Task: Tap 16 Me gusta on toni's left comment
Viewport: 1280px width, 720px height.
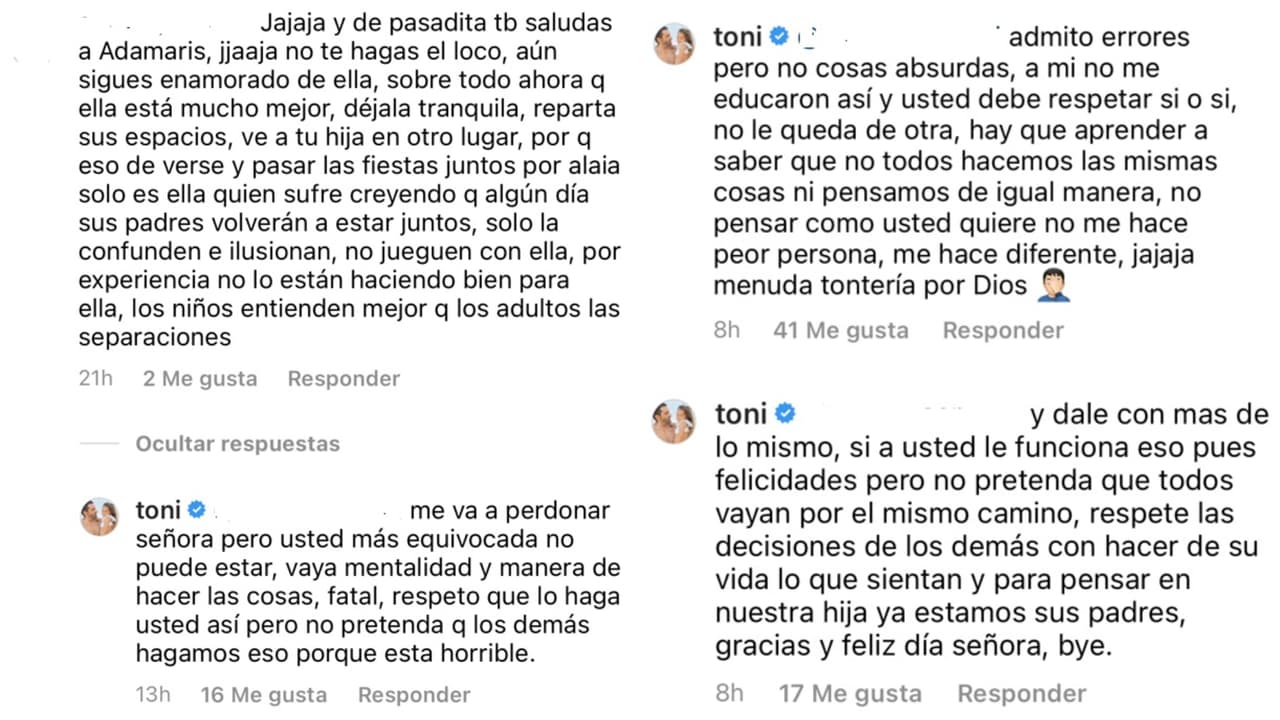Action: [266, 694]
